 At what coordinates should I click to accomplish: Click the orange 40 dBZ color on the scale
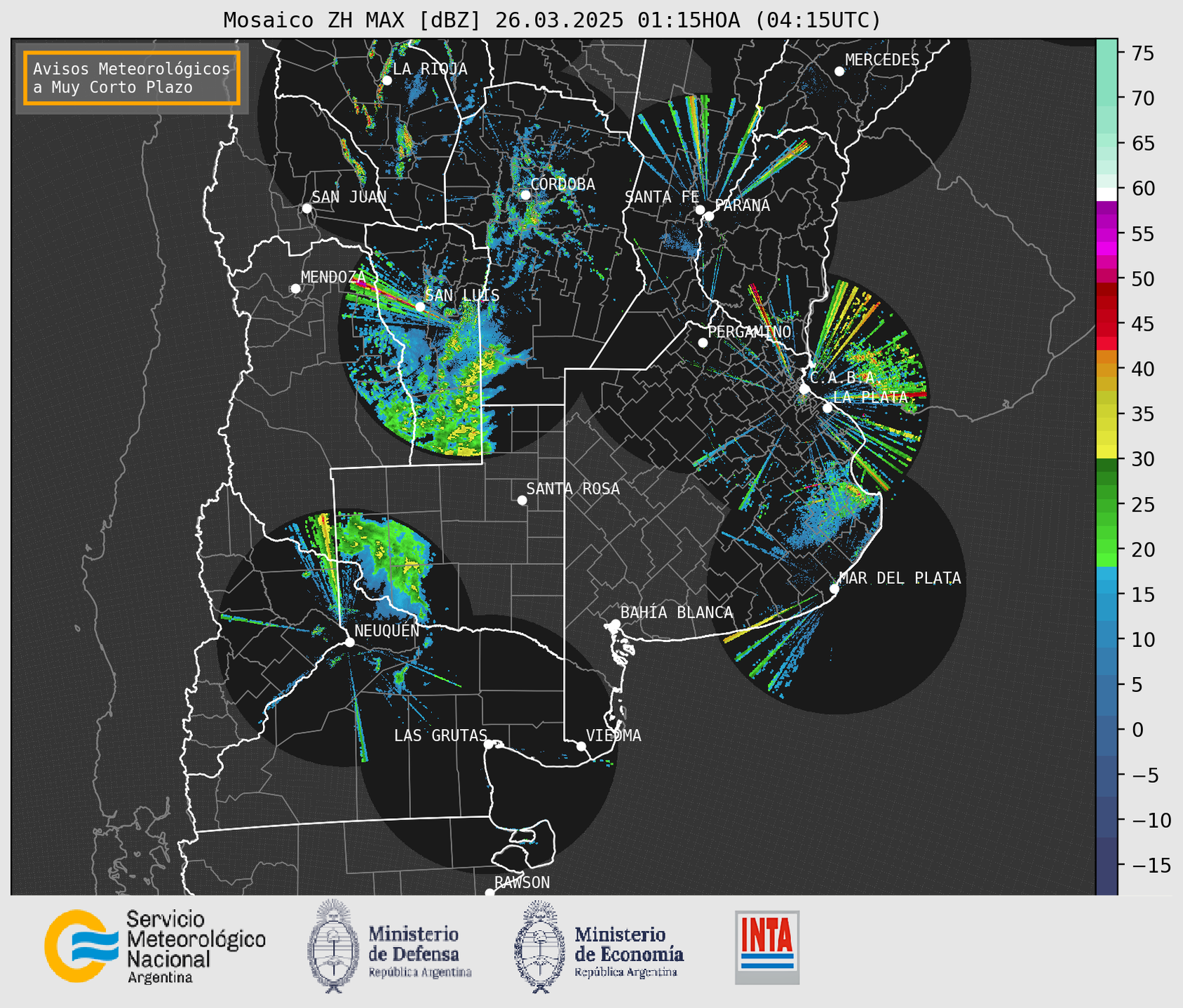pos(1106,369)
